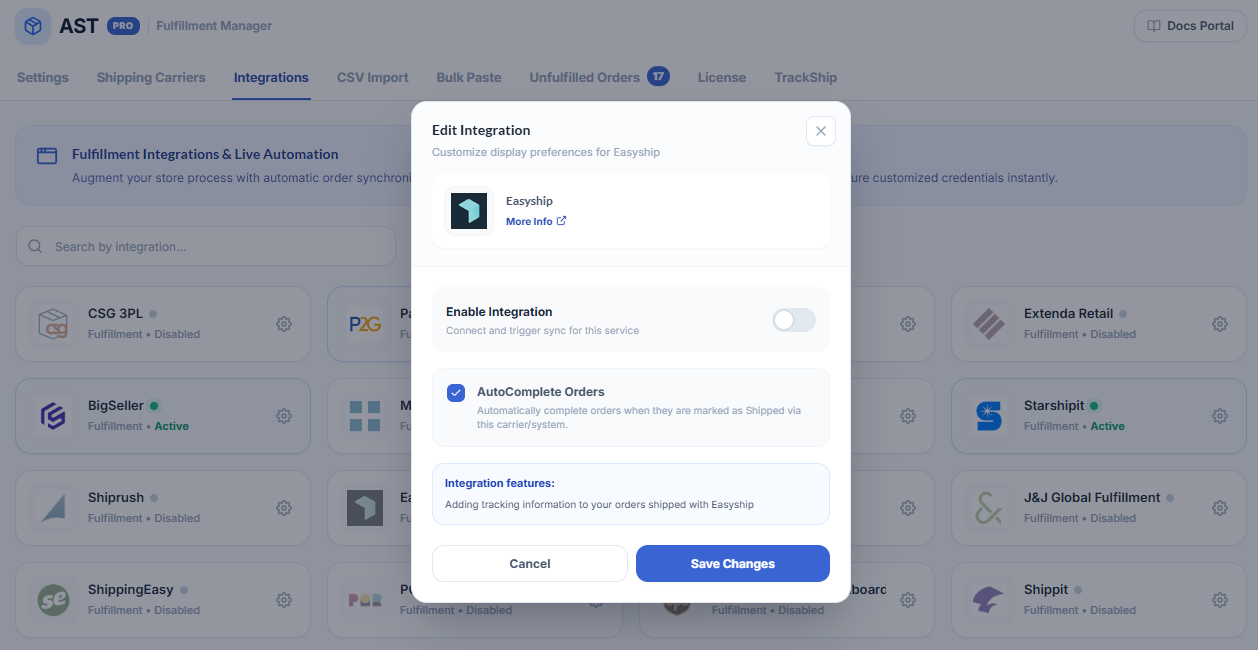Viewport: 1258px width, 650px height.
Task: Click the Save Changes button
Action: pos(733,563)
